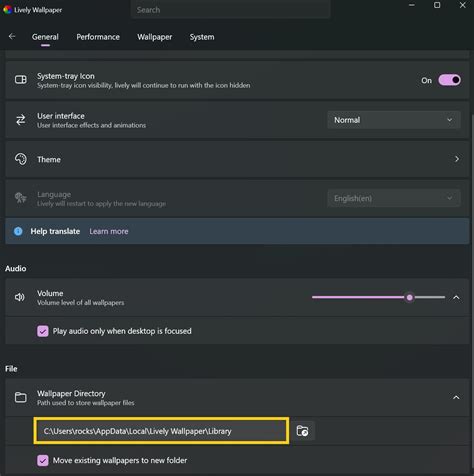The width and height of the screenshot is (474, 476).
Task: Switch to the Performance tab
Action: coord(98,37)
